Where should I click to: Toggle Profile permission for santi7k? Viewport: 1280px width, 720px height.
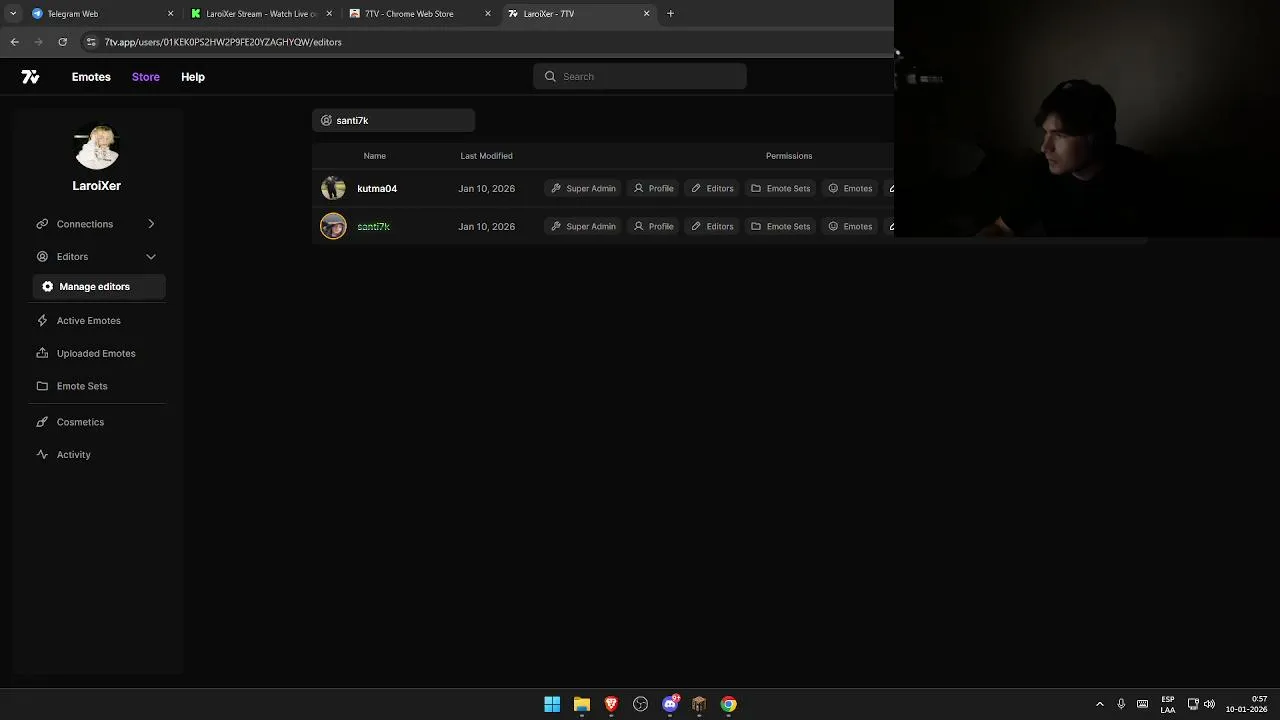click(653, 226)
